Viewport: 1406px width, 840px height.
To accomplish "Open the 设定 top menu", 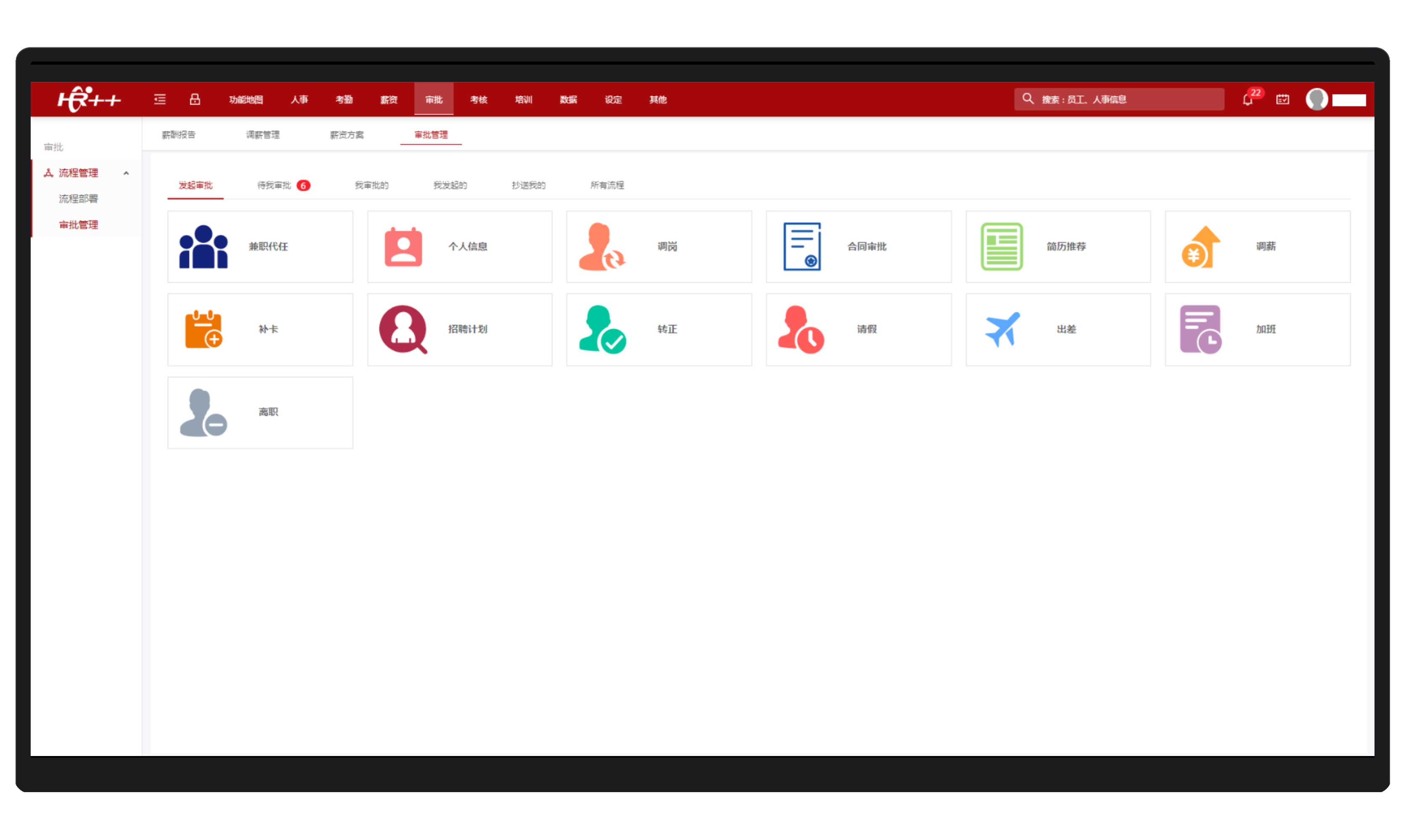I will point(613,100).
